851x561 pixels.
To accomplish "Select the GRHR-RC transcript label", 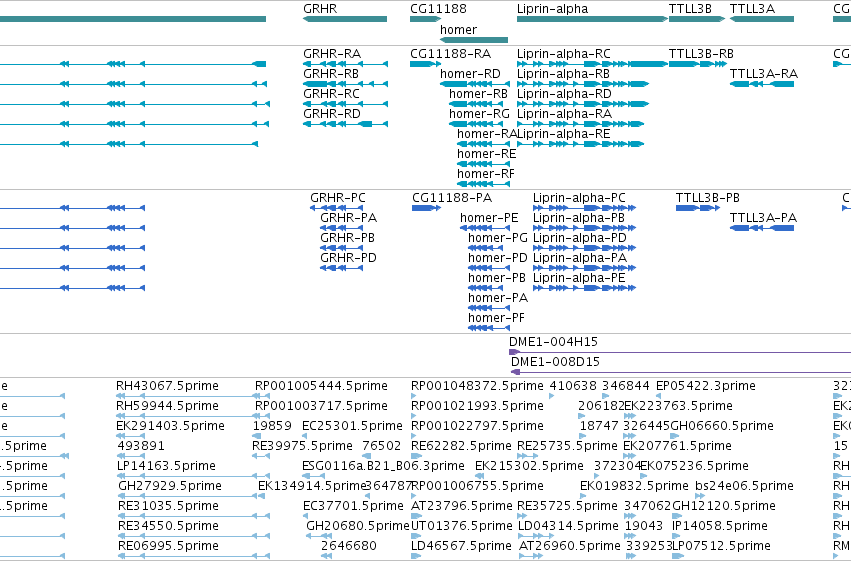I will click(x=331, y=93).
